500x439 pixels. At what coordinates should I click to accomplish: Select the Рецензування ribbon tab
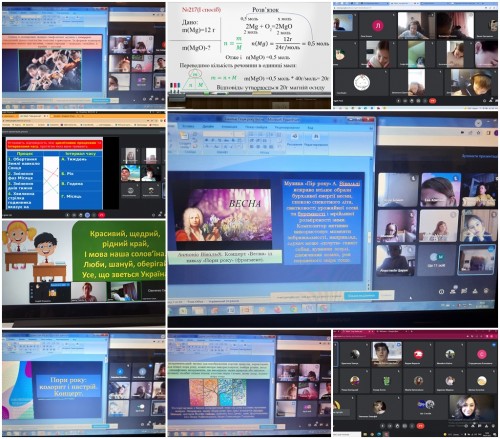pyautogui.click(x=287, y=127)
